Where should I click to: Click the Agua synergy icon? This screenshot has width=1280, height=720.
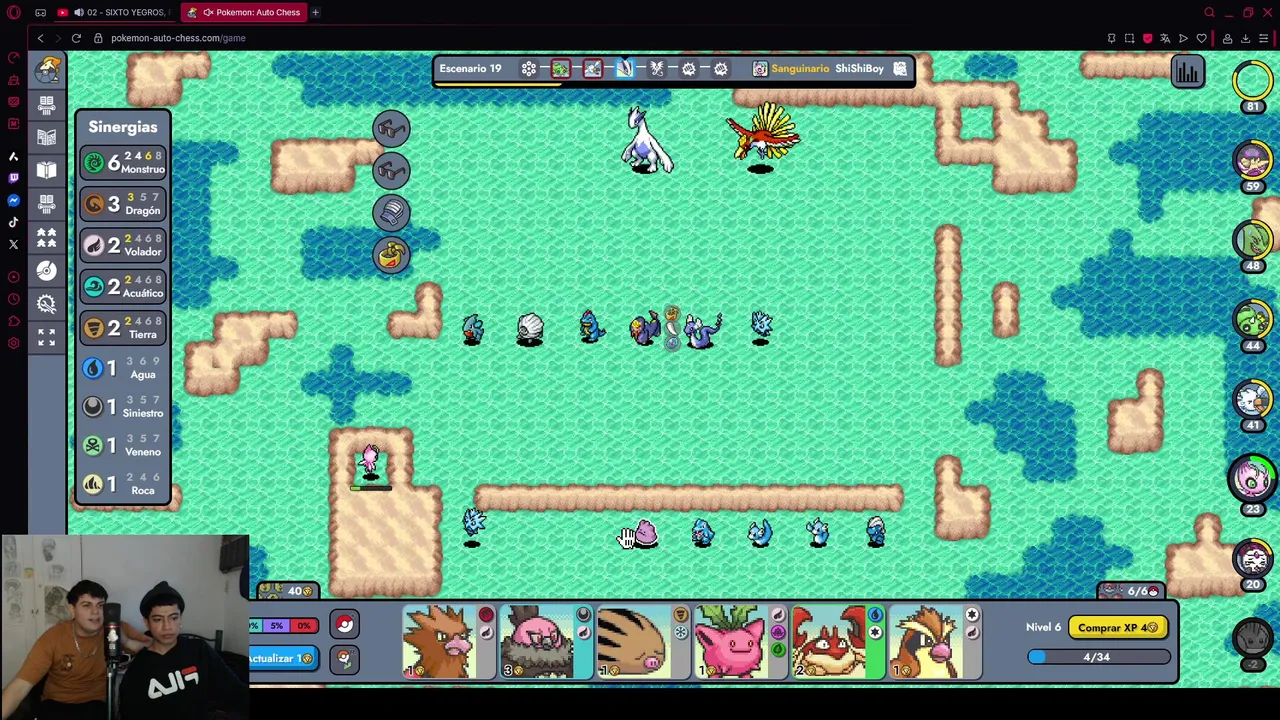(x=93, y=368)
